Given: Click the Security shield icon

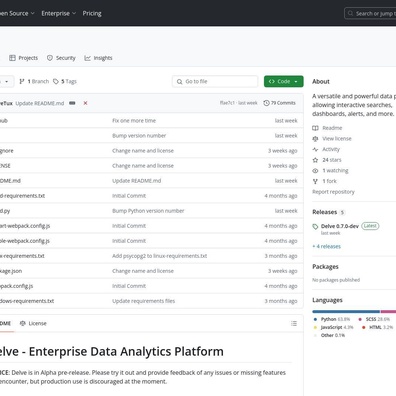Looking at the screenshot, I should click(50, 58).
